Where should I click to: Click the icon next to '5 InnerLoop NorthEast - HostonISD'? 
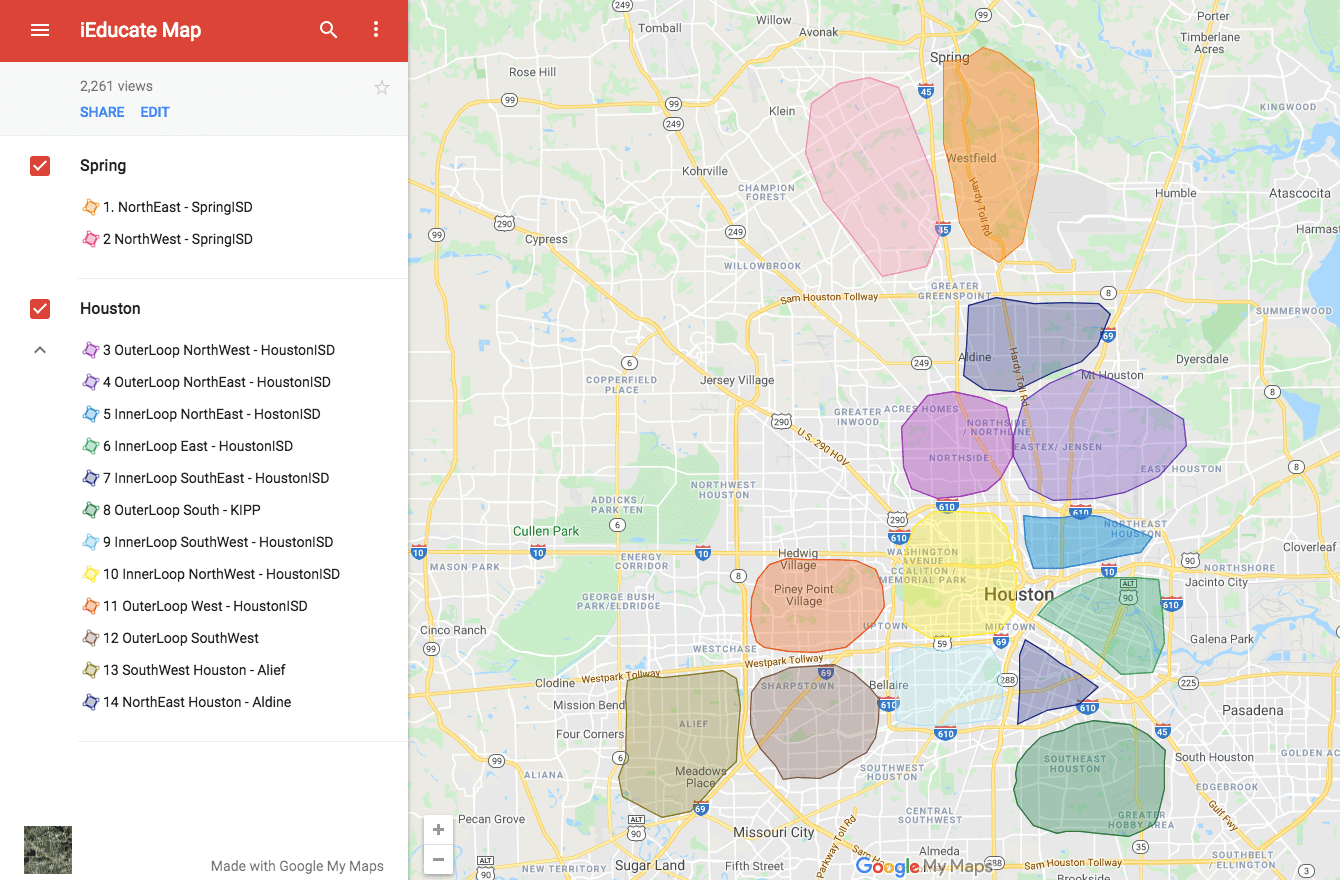(90, 414)
